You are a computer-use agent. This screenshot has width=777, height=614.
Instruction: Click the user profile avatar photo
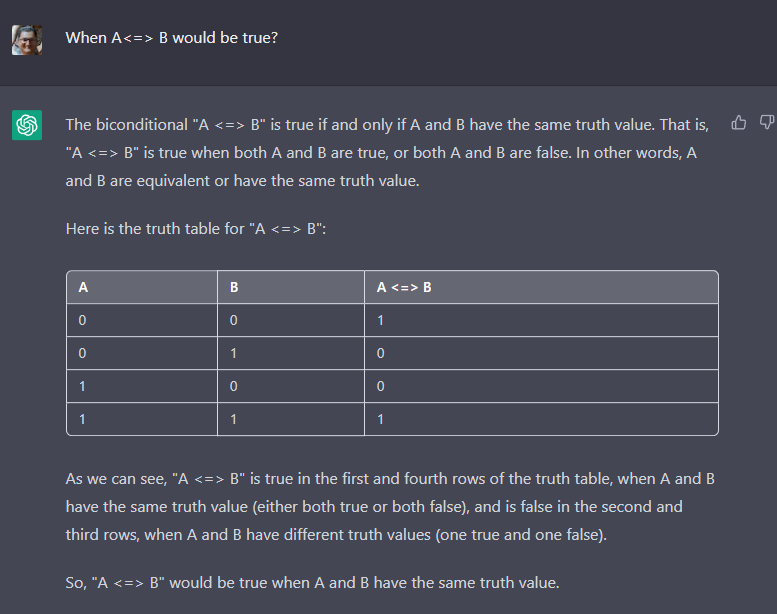point(27,40)
